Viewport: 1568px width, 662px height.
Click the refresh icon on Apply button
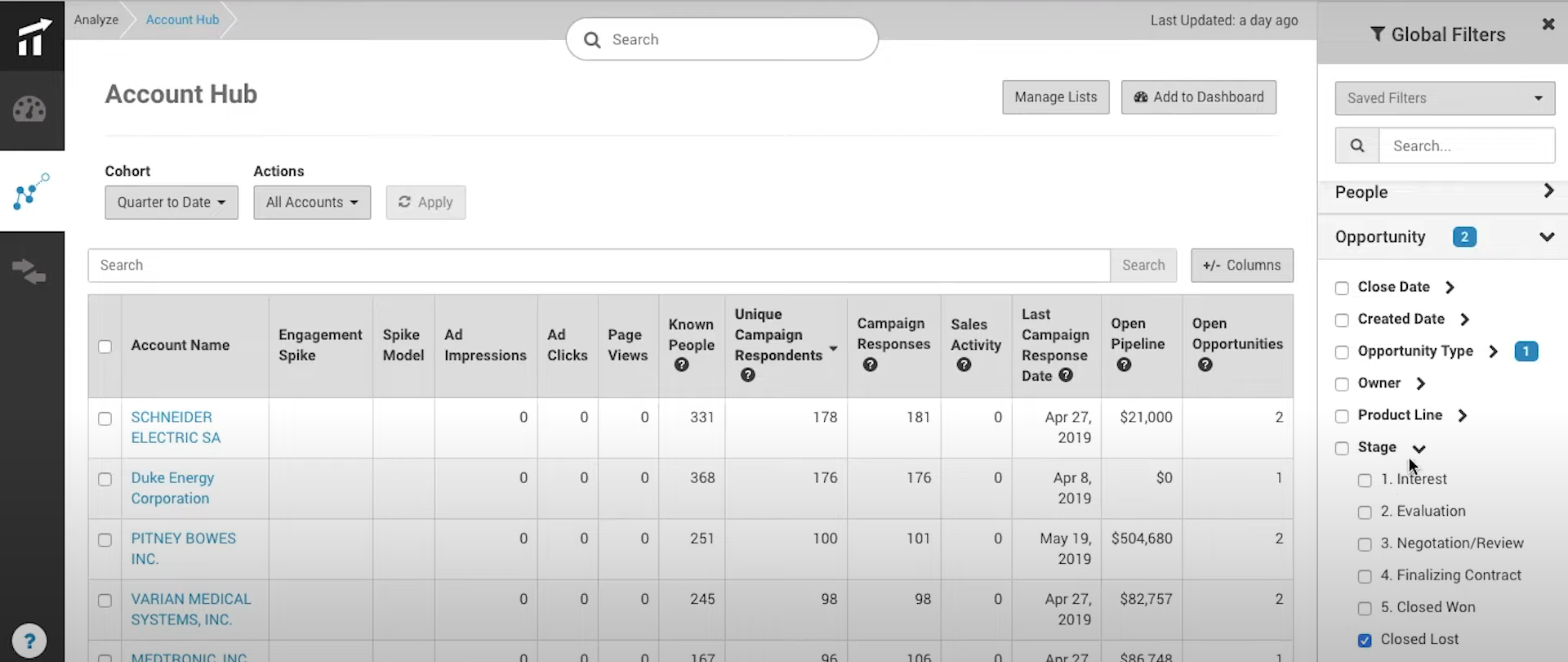(404, 202)
